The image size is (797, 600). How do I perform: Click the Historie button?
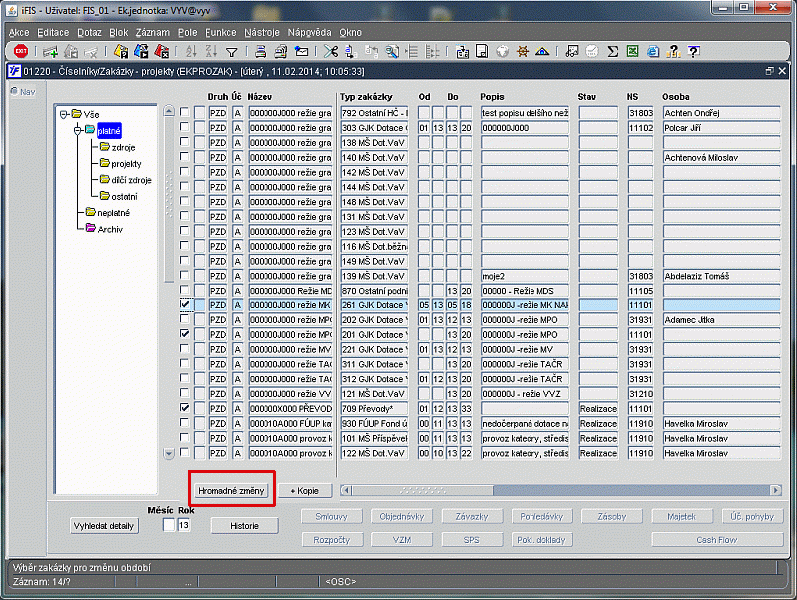point(244,526)
